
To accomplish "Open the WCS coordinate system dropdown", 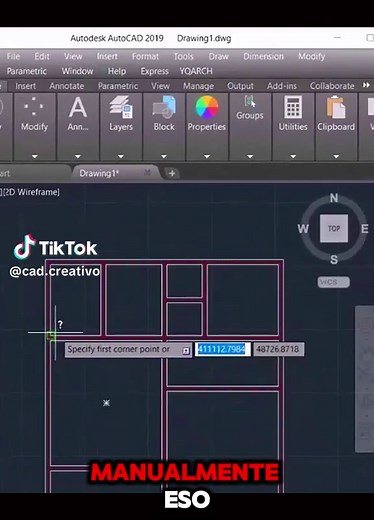I will pos(333,282).
